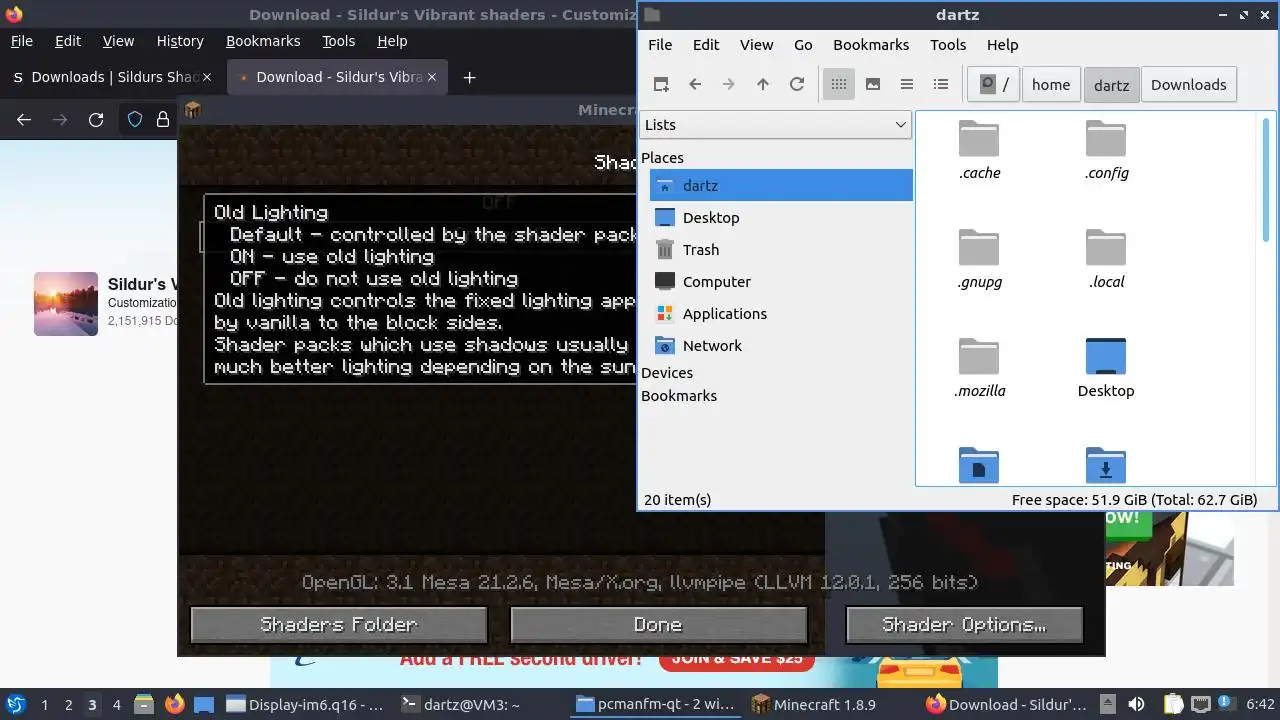Reload the Firefox page
The height and width of the screenshot is (720, 1280).
[x=96, y=120]
